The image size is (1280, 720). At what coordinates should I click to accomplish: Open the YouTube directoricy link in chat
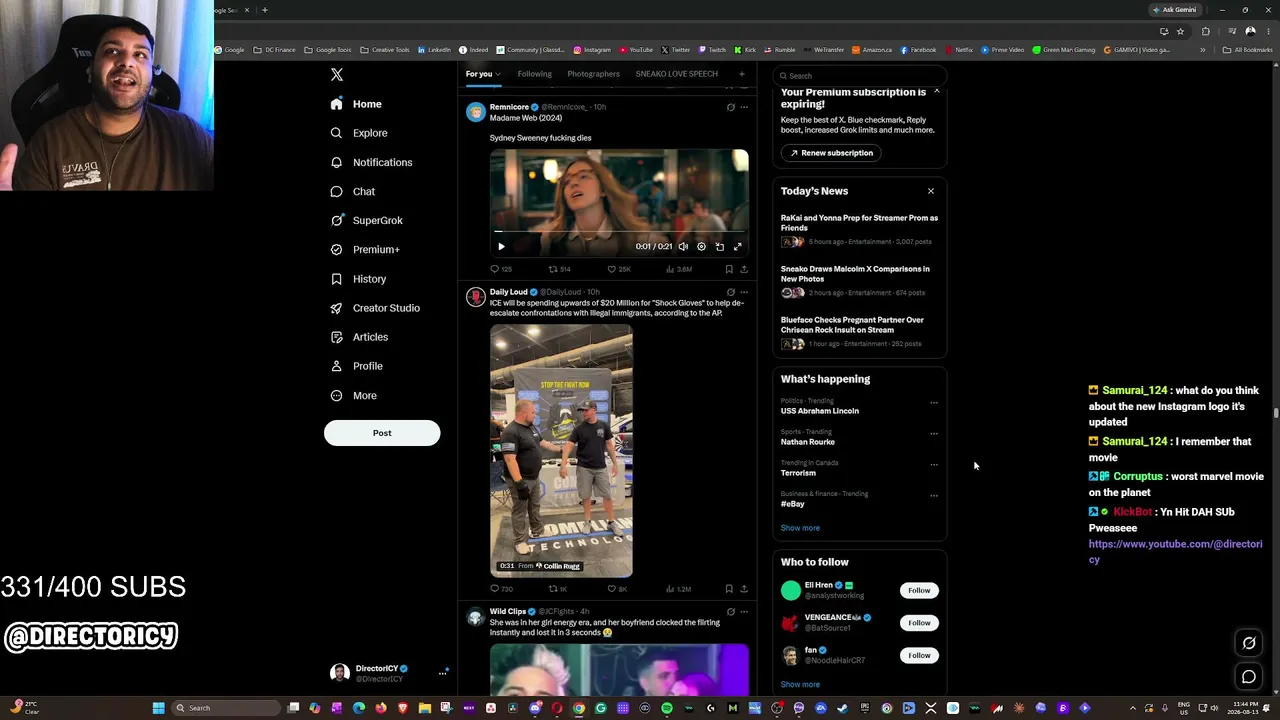[x=1175, y=551]
